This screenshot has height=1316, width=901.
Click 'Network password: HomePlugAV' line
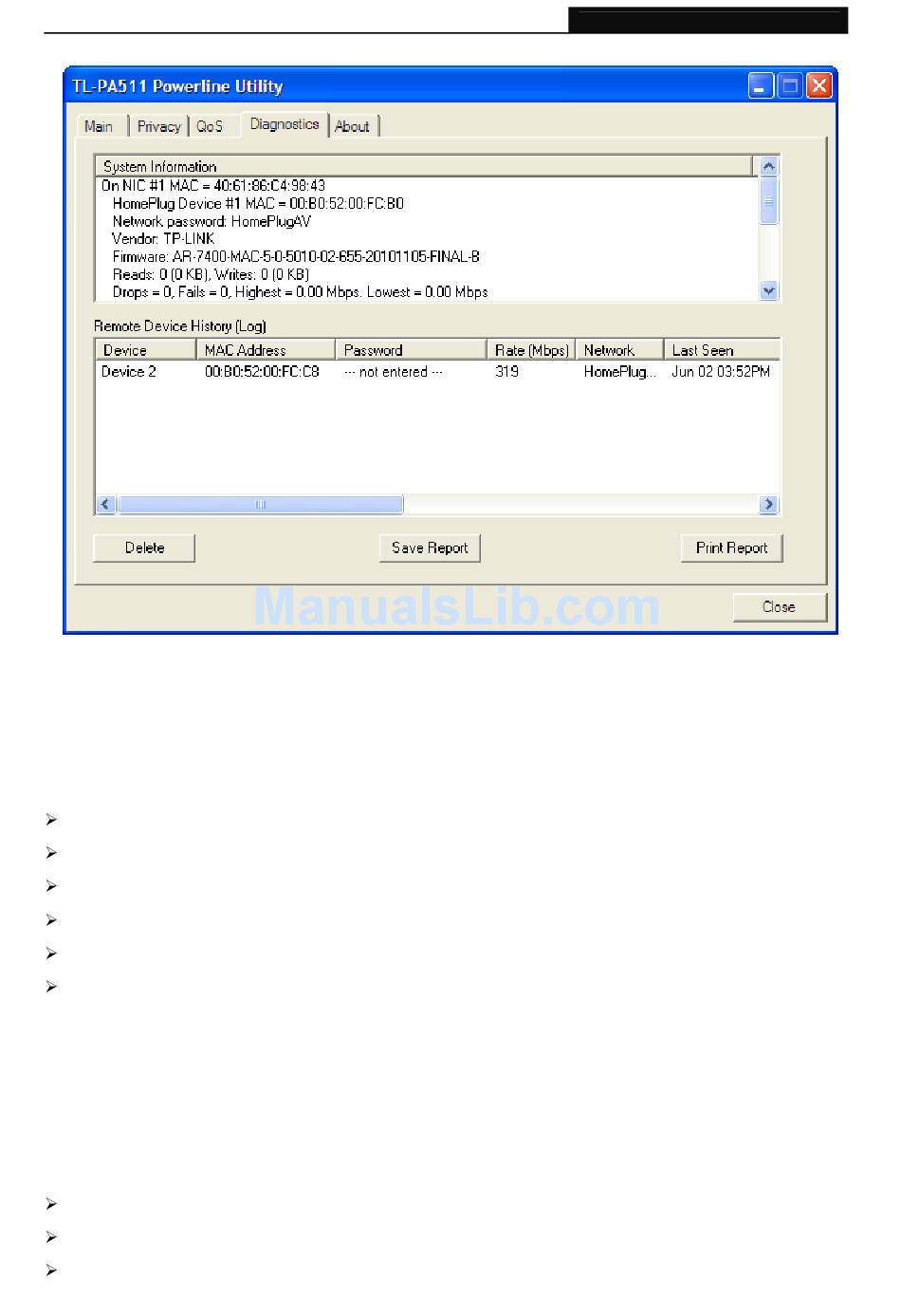click(211, 221)
